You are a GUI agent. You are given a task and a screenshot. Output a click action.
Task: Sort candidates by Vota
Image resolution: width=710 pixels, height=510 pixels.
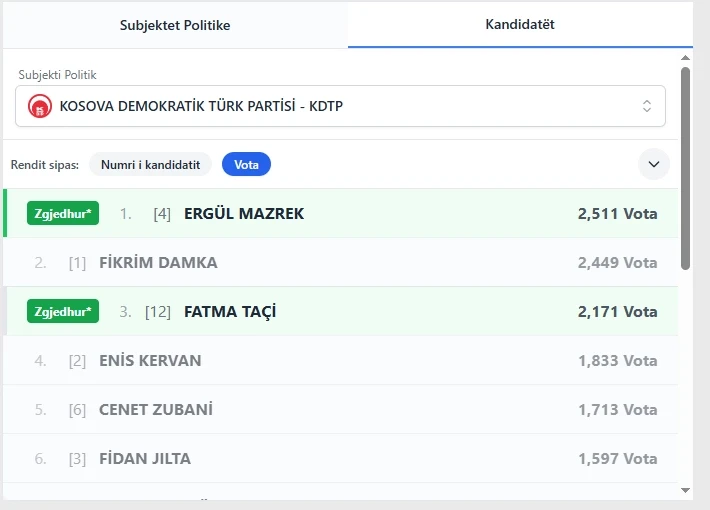[246, 164]
